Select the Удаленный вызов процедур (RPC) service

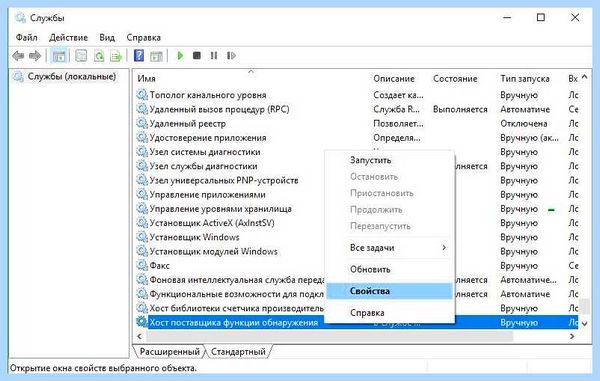(x=219, y=109)
